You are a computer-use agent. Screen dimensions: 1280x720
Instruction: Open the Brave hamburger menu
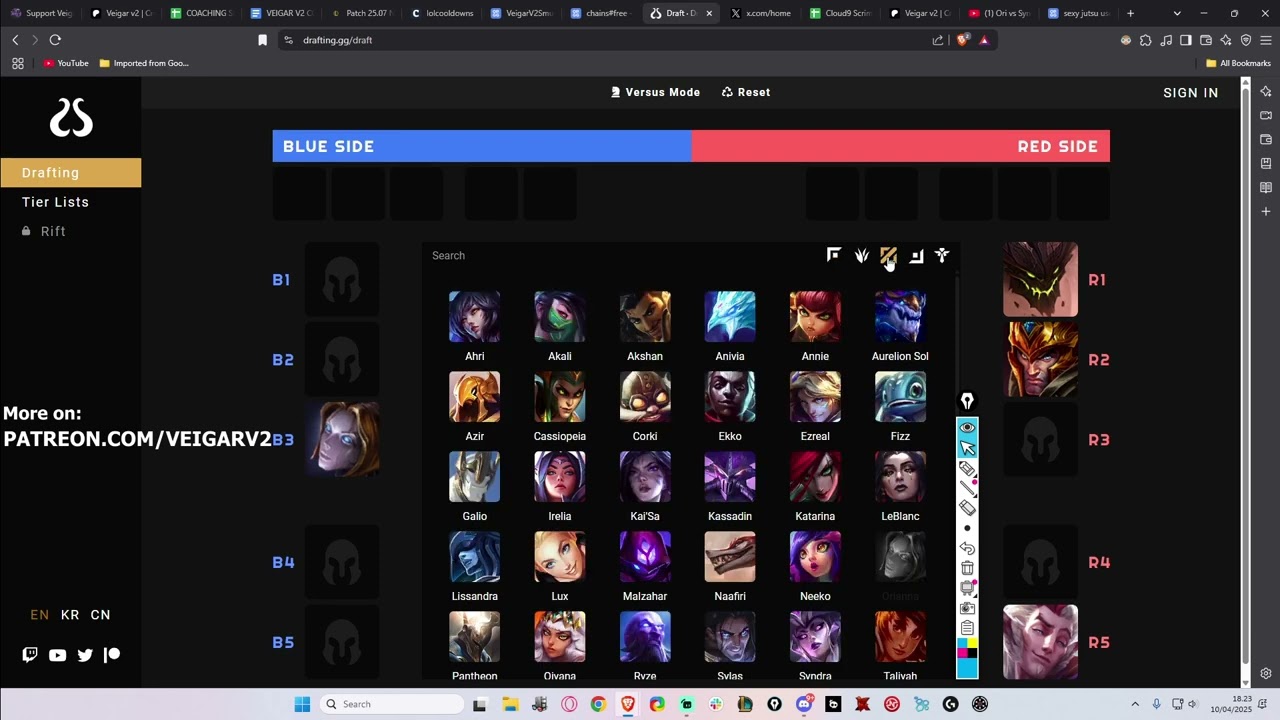tap(1266, 40)
